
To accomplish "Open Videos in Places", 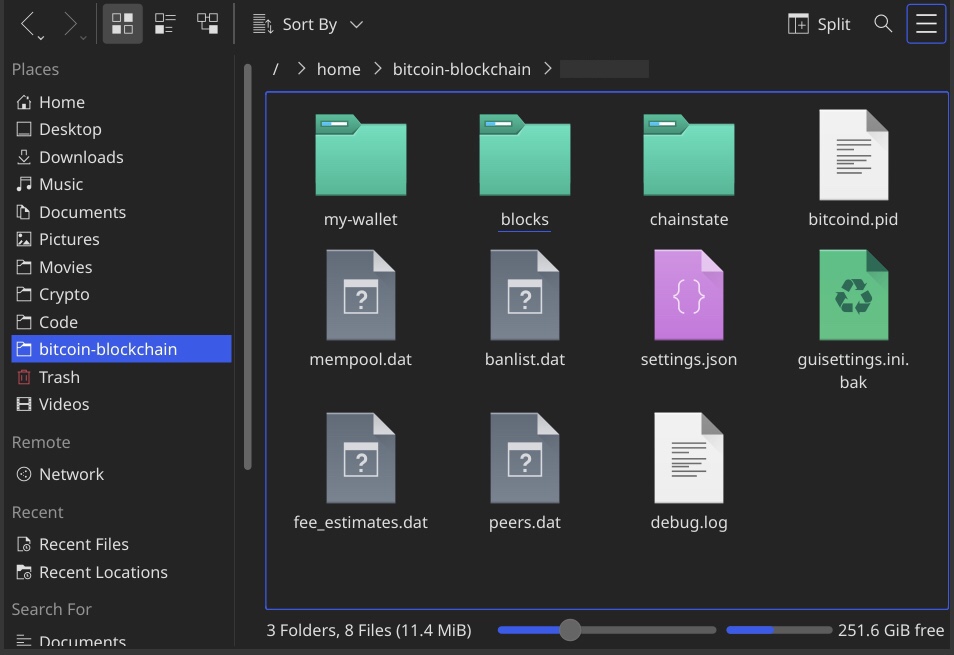I will coord(121,404).
